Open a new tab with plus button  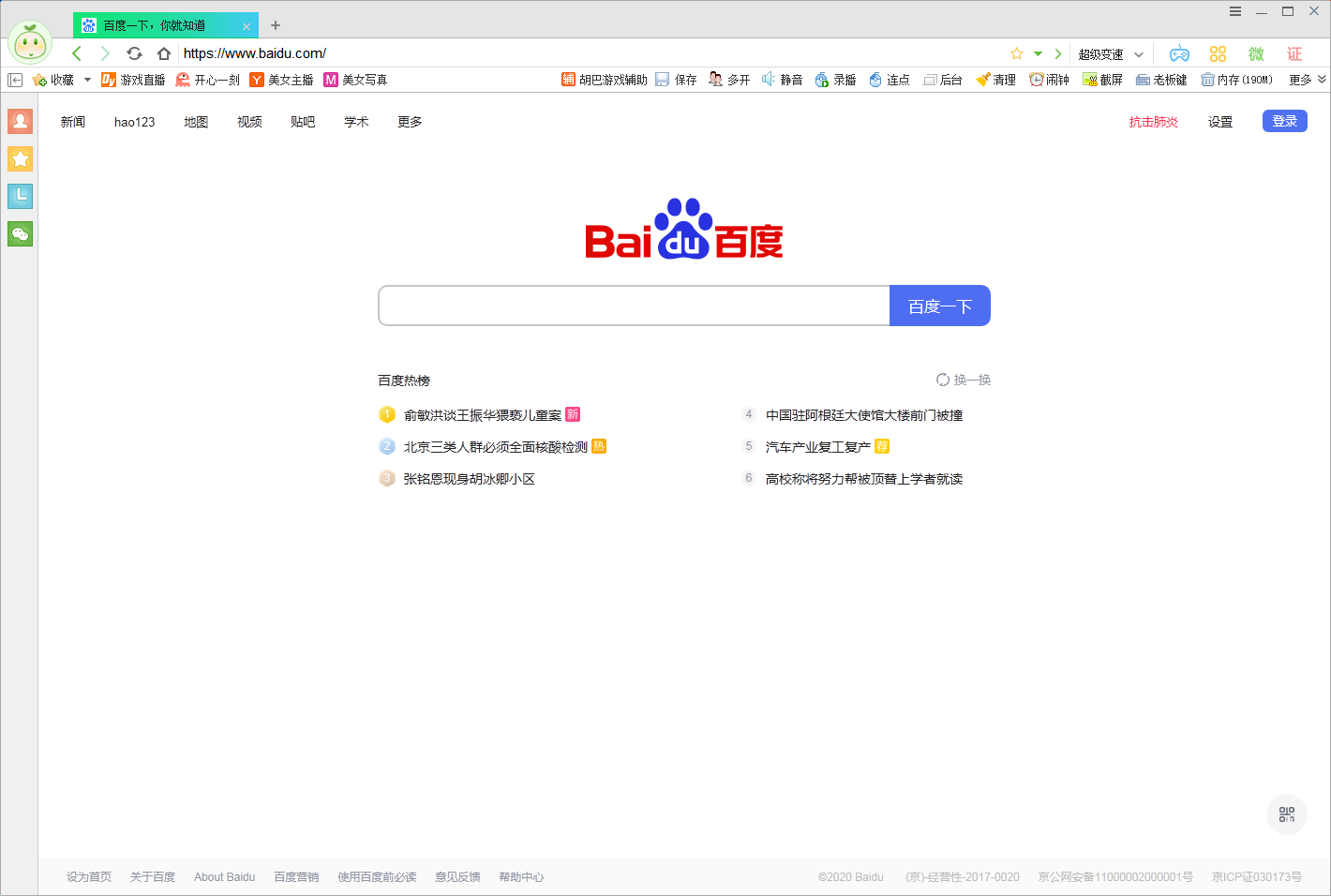click(276, 25)
